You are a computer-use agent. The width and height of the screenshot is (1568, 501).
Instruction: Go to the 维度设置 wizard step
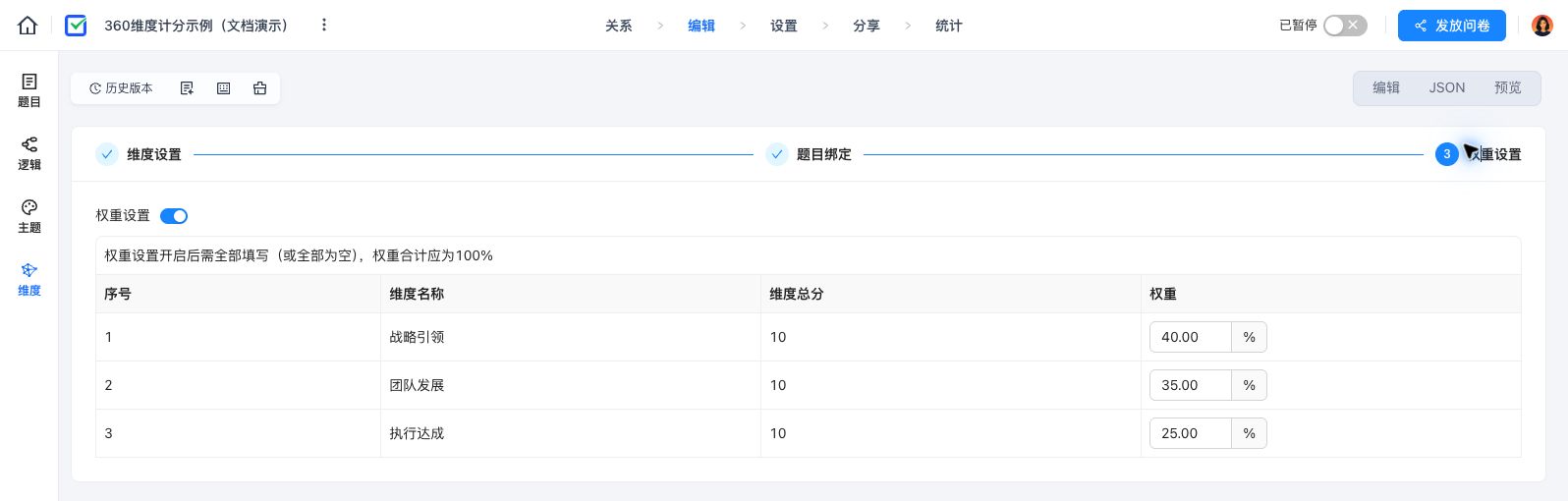click(154, 154)
